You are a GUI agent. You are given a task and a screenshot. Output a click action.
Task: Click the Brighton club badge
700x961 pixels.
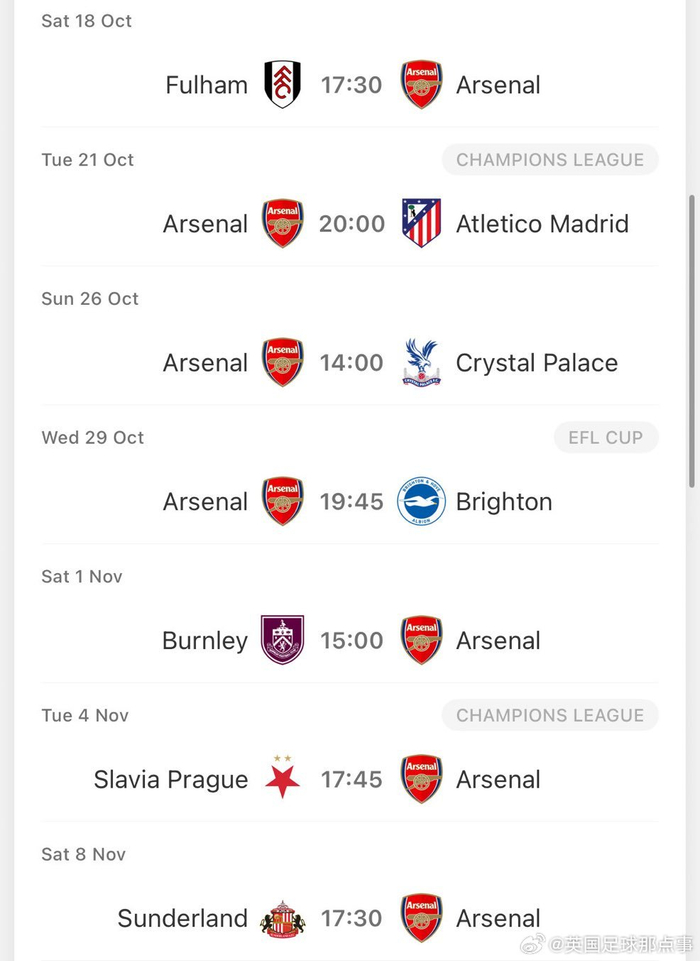[x=421, y=502]
